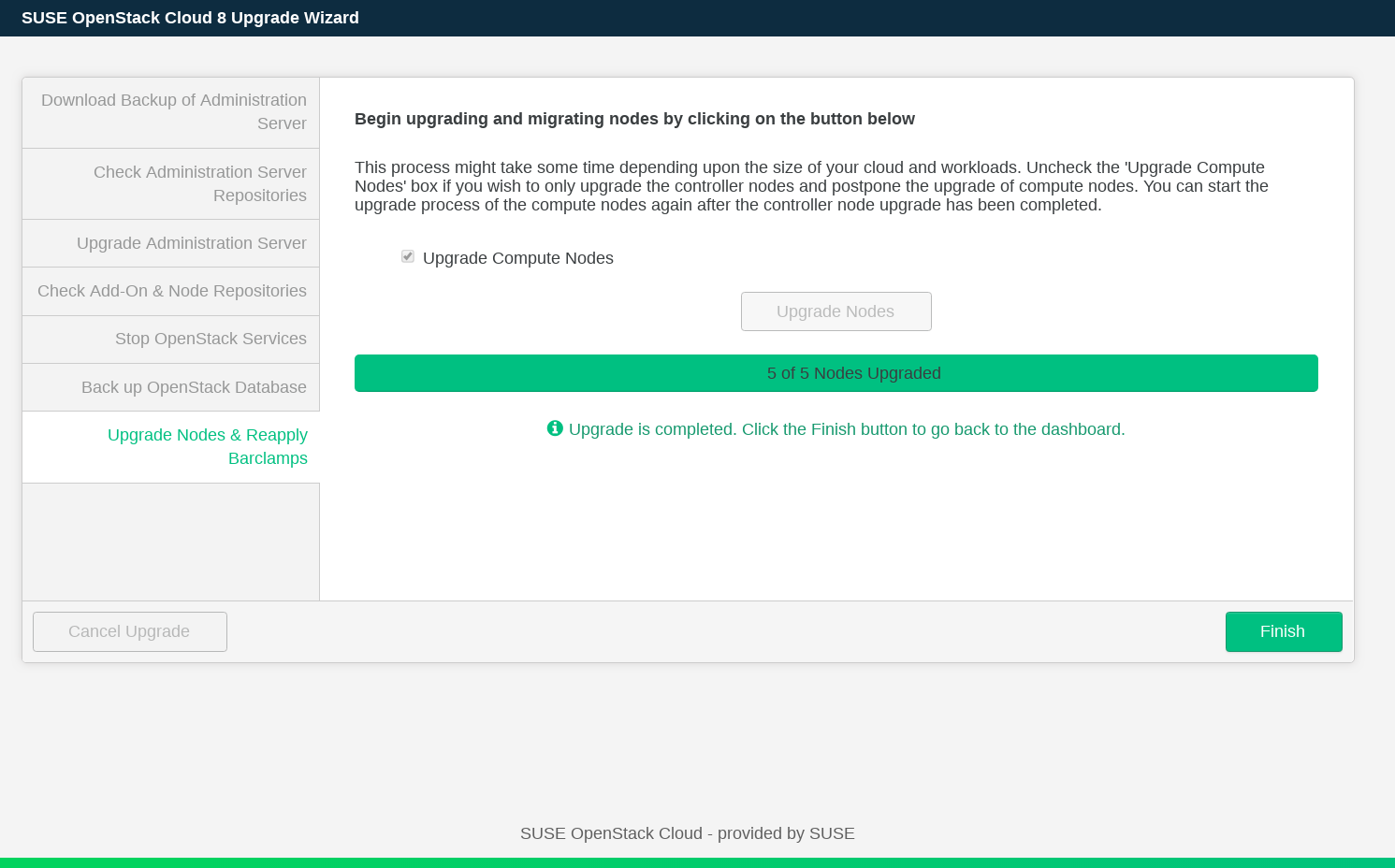Switch to the Back up OpenStack Database step
Viewport: 1395px width, 868px height.
coord(194,387)
